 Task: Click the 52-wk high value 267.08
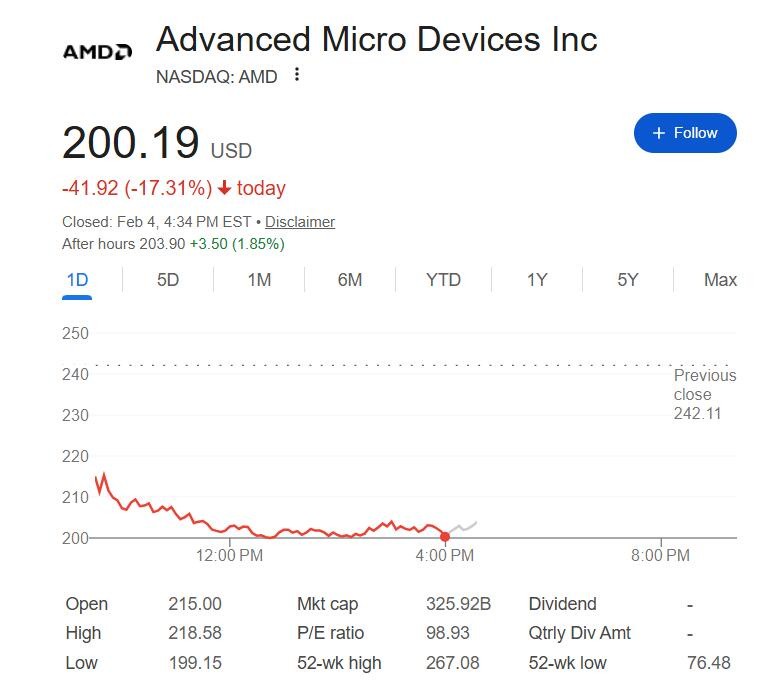pos(452,662)
